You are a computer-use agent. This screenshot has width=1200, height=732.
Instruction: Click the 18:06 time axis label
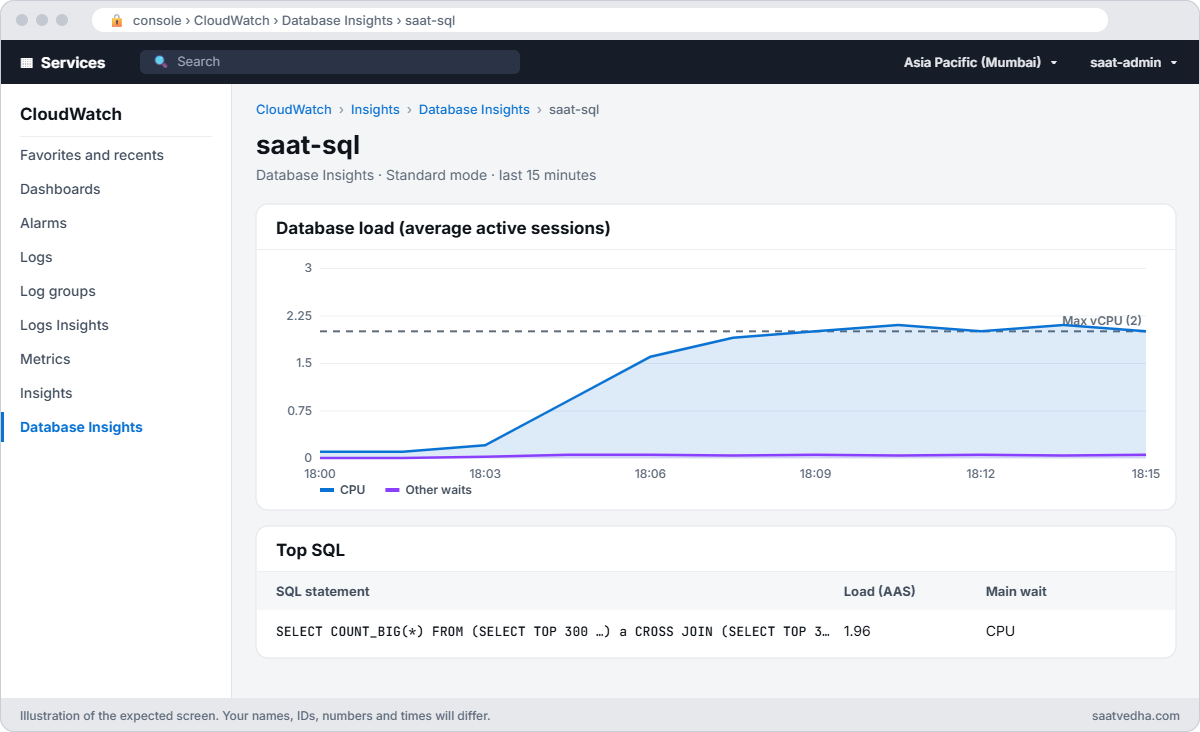tap(650, 473)
